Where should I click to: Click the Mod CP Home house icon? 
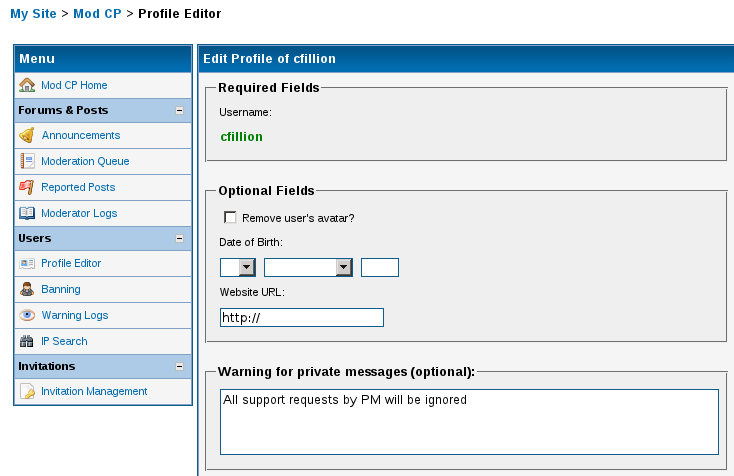27,85
